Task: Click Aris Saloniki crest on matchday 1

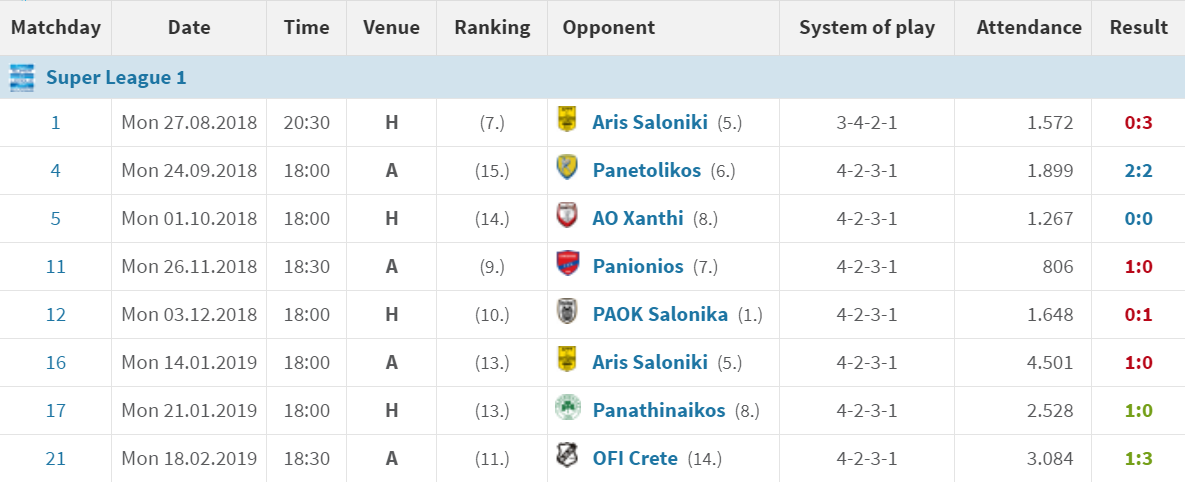Action: point(566,119)
